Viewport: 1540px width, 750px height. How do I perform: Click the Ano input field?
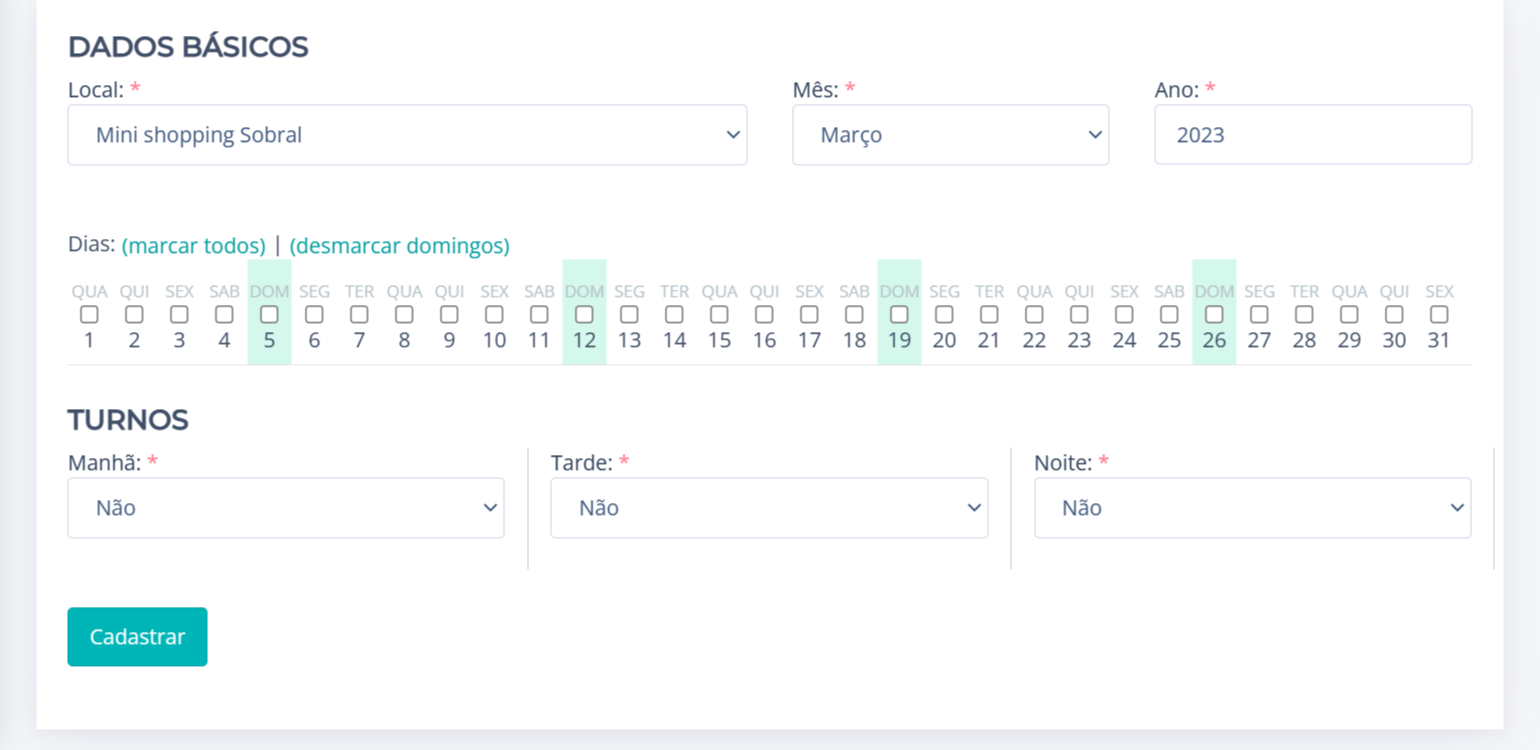(x=1312, y=135)
